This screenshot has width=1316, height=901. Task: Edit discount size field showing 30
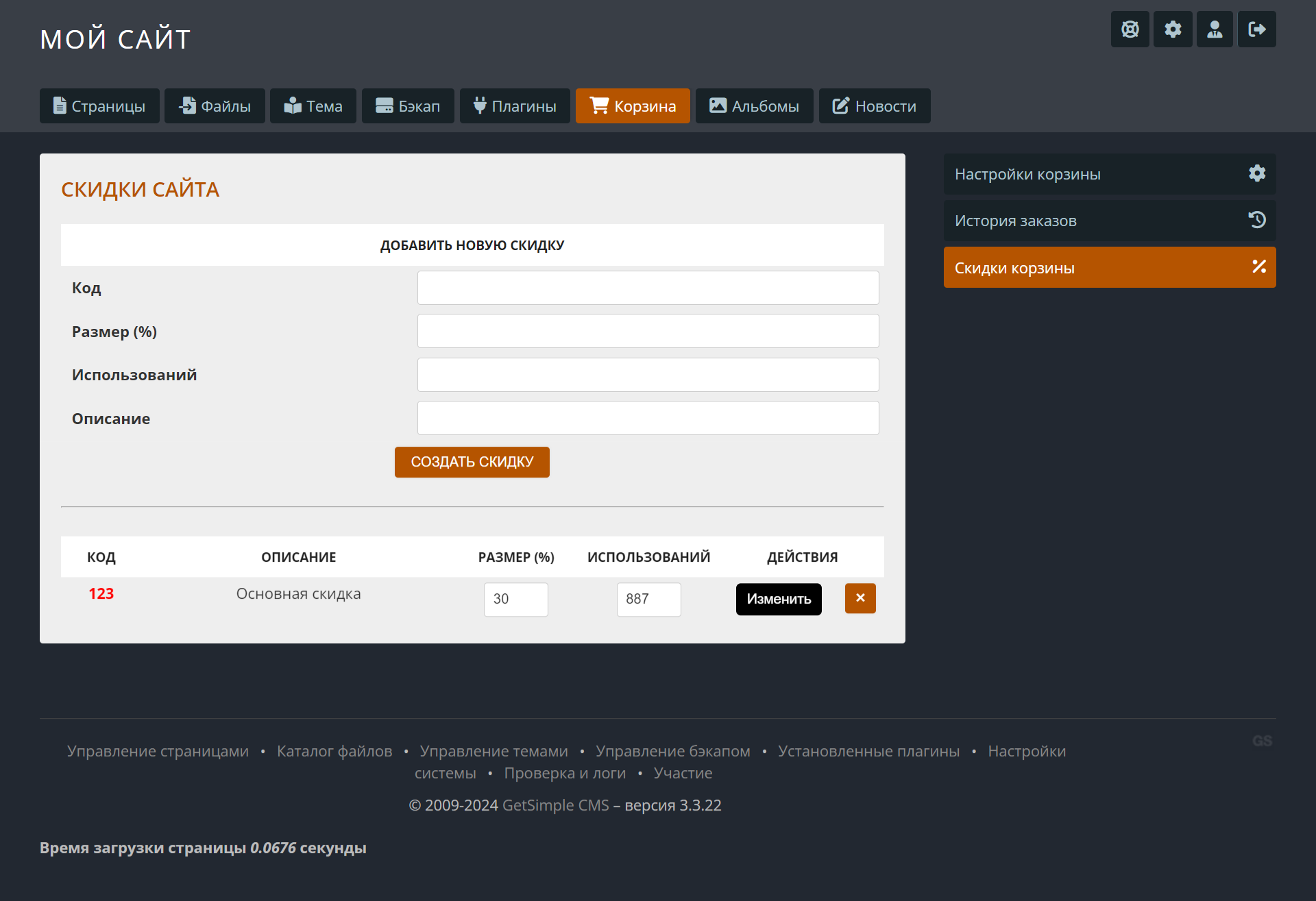tap(515, 600)
